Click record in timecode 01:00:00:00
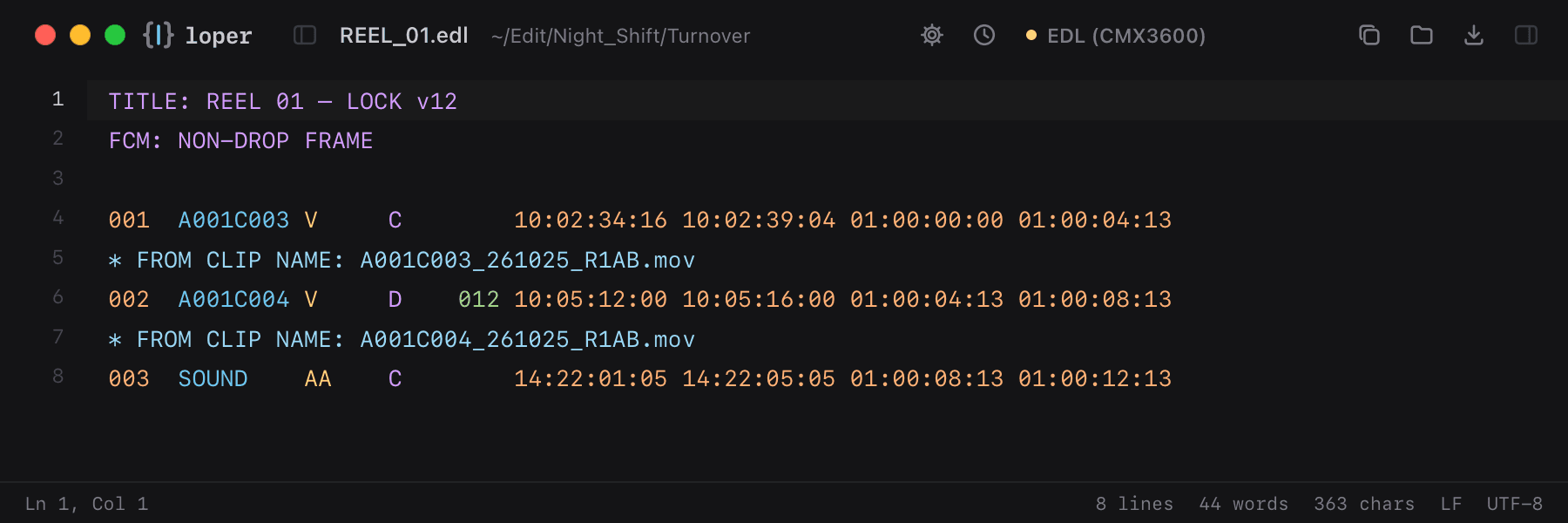The image size is (1568, 523). (927, 221)
